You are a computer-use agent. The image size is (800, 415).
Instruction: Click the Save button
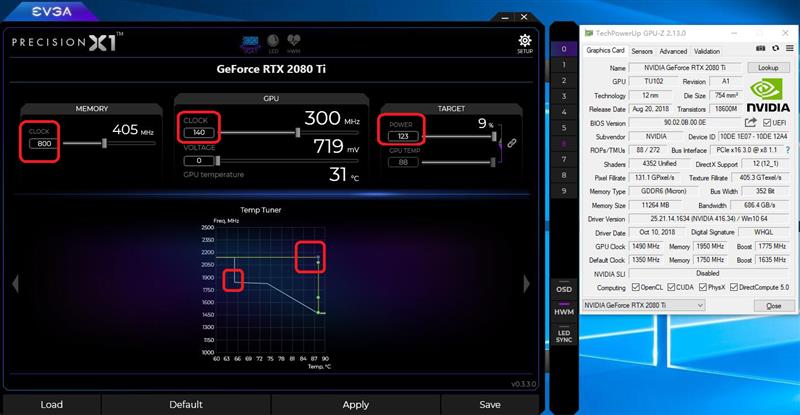(x=490, y=405)
